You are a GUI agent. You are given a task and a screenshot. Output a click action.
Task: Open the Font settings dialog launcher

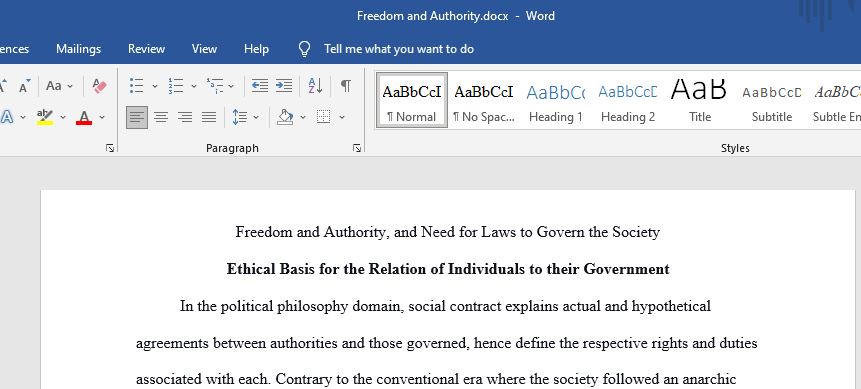click(110, 148)
